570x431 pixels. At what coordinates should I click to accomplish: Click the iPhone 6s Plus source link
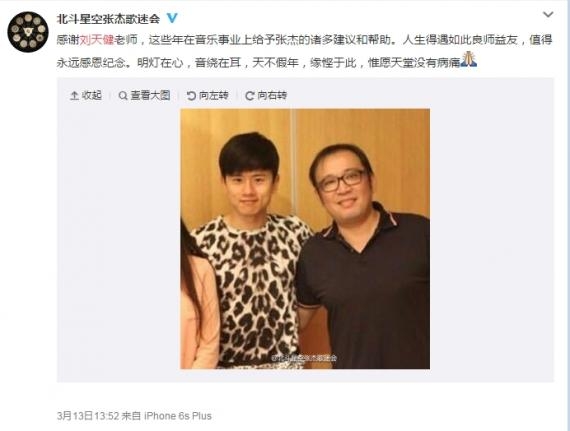pos(178,415)
